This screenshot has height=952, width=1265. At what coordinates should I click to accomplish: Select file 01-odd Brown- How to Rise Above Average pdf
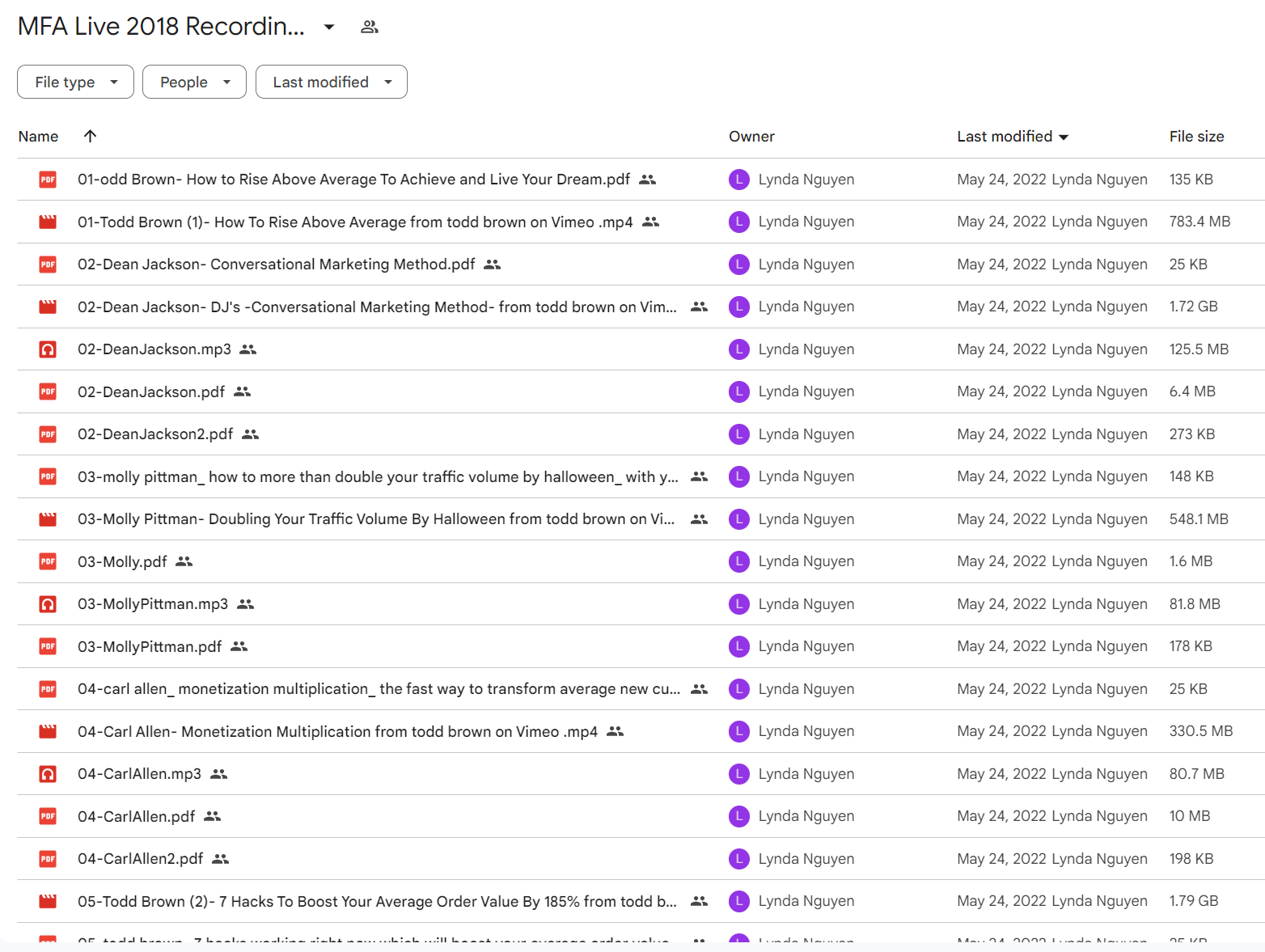(353, 180)
